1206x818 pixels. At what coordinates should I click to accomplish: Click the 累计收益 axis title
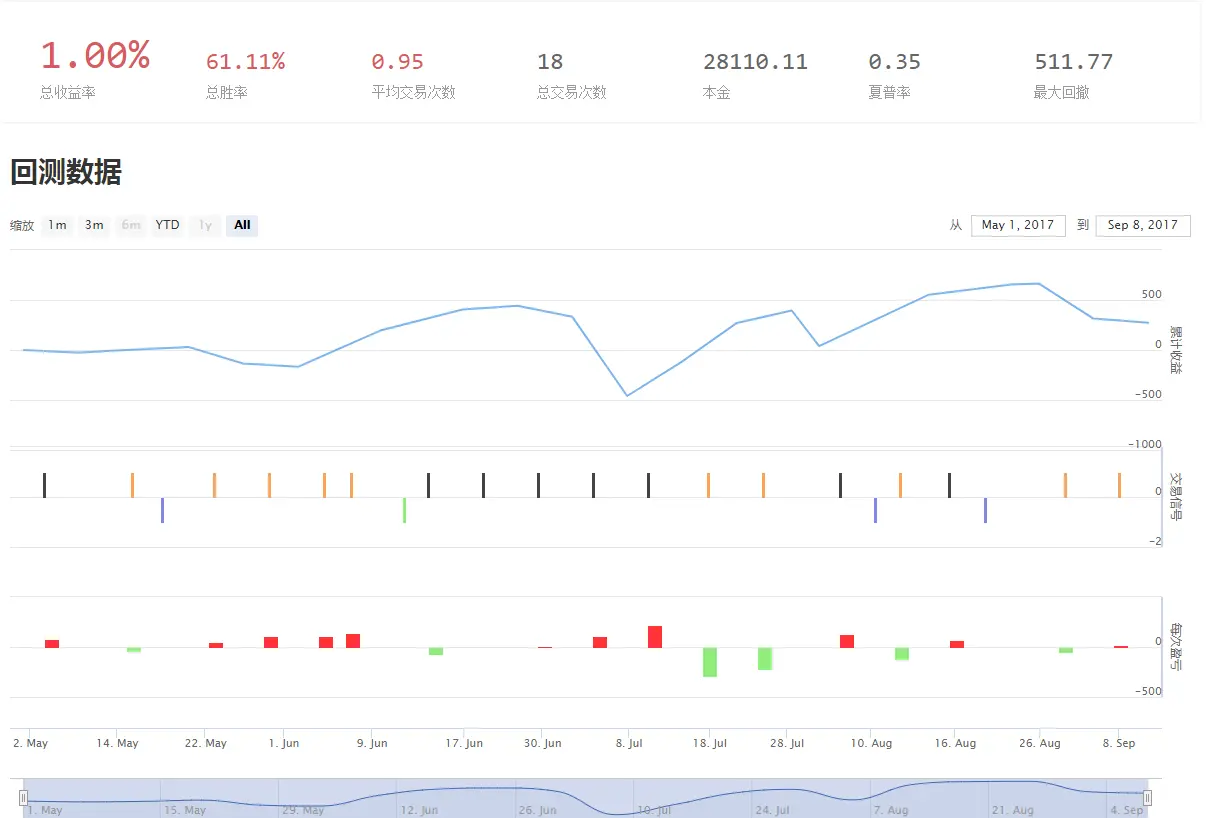pos(1176,349)
